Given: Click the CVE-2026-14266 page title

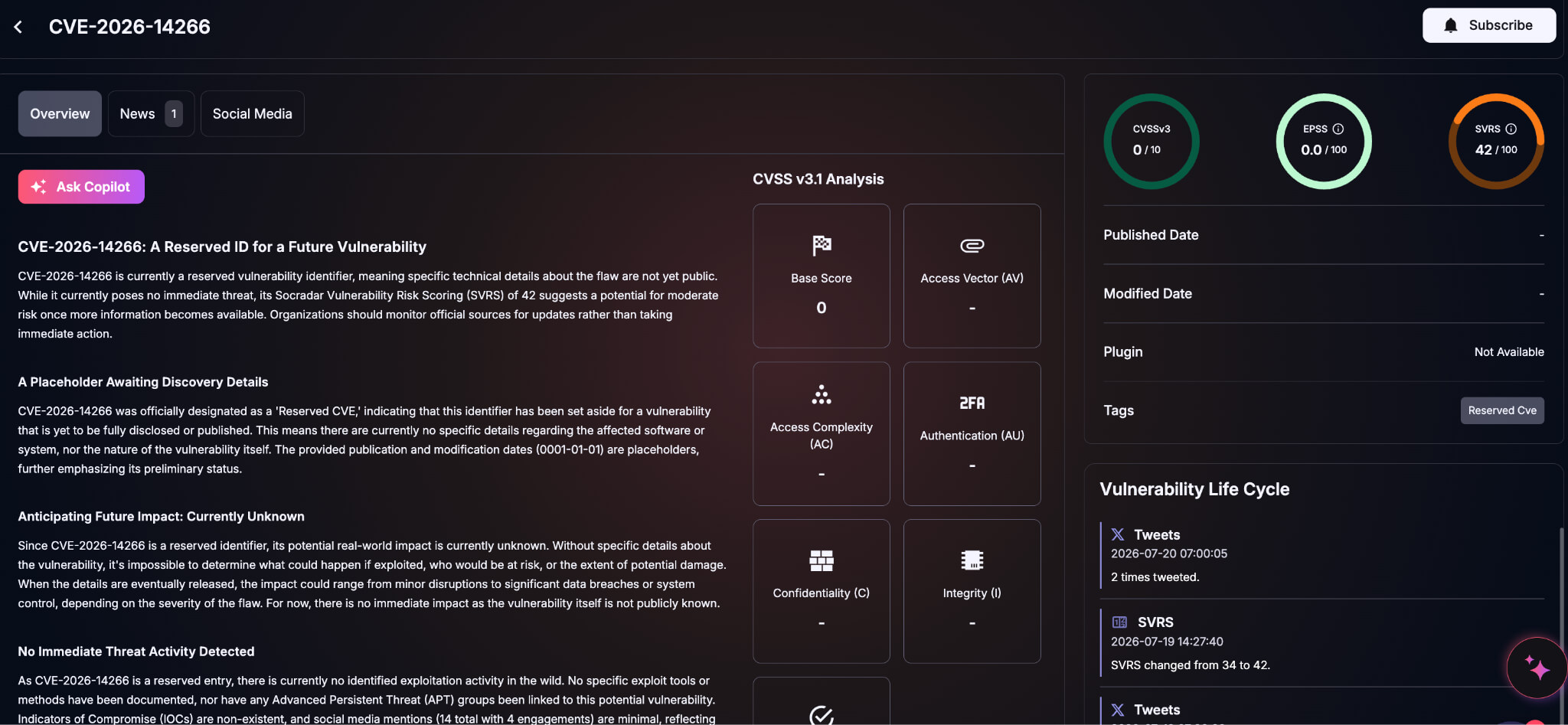Looking at the screenshot, I should (x=129, y=27).
